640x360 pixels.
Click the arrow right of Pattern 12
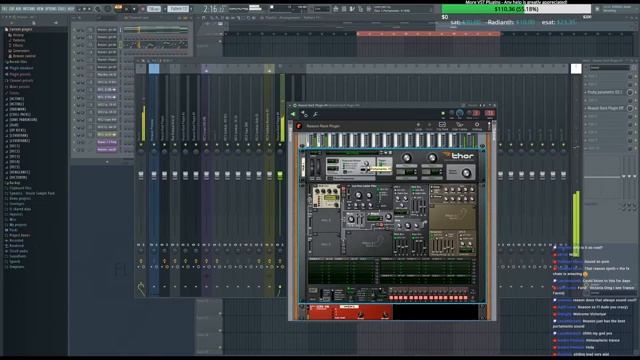191,9
